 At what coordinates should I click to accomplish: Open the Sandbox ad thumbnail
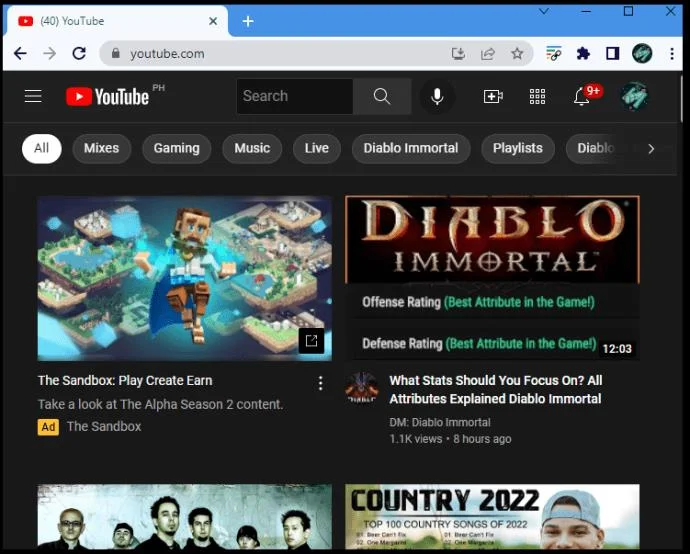tap(185, 279)
